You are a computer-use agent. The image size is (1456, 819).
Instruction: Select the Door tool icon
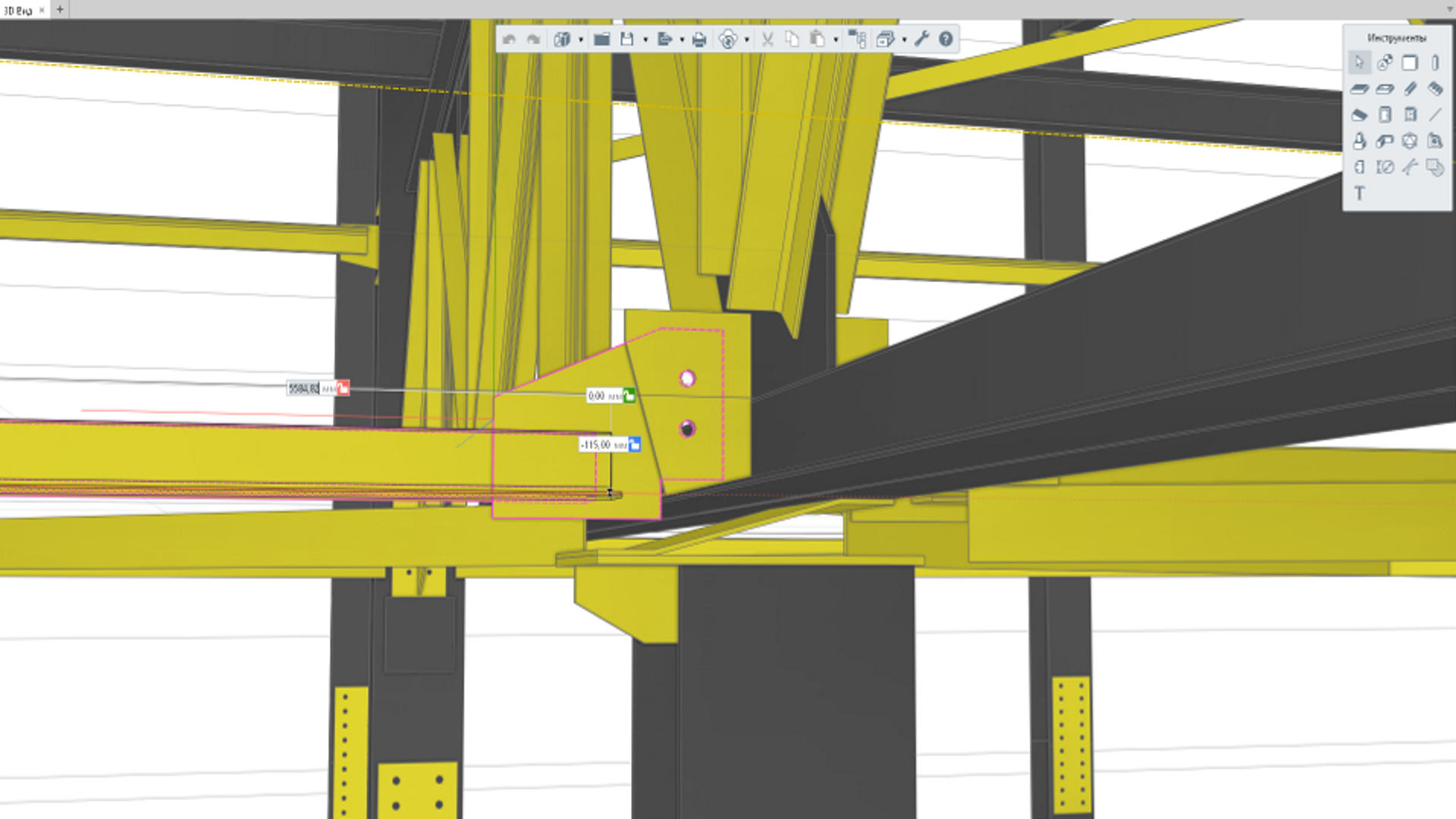pos(1385,115)
